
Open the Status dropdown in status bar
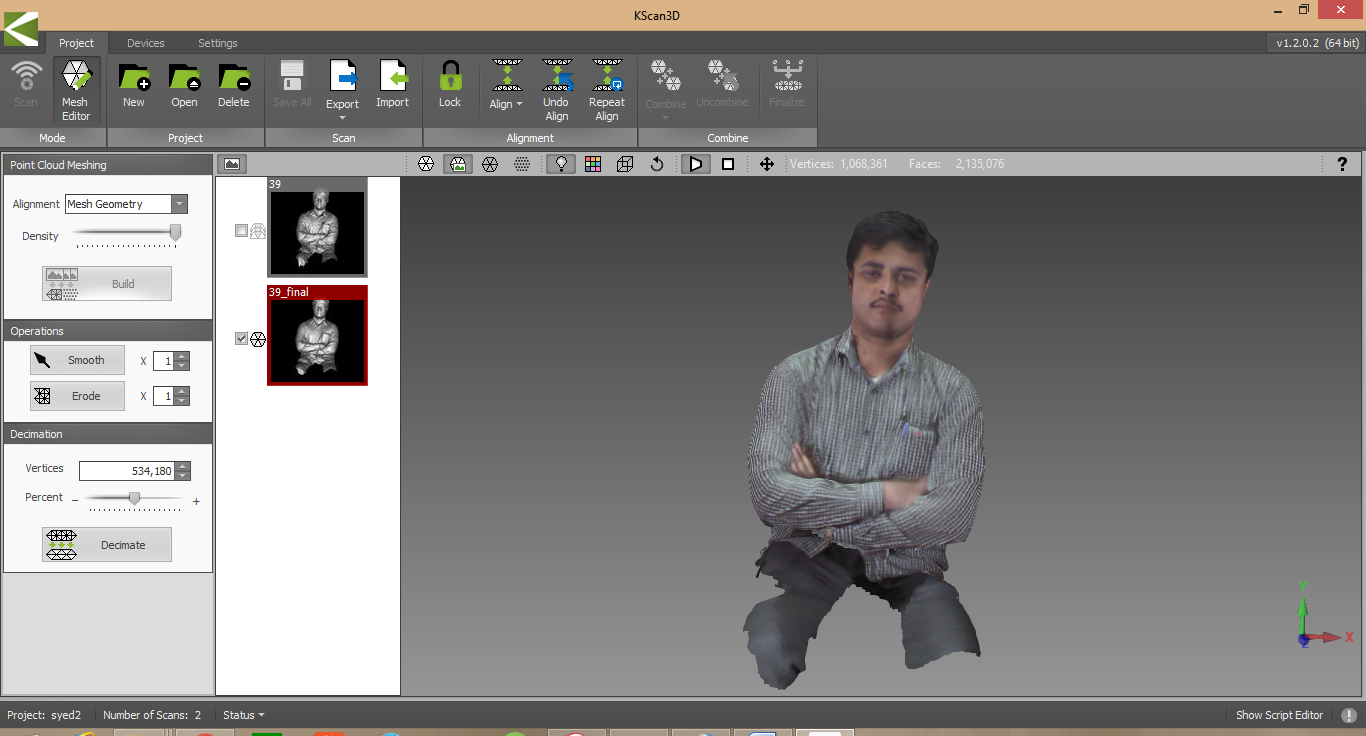pyautogui.click(x=244, y=715)
